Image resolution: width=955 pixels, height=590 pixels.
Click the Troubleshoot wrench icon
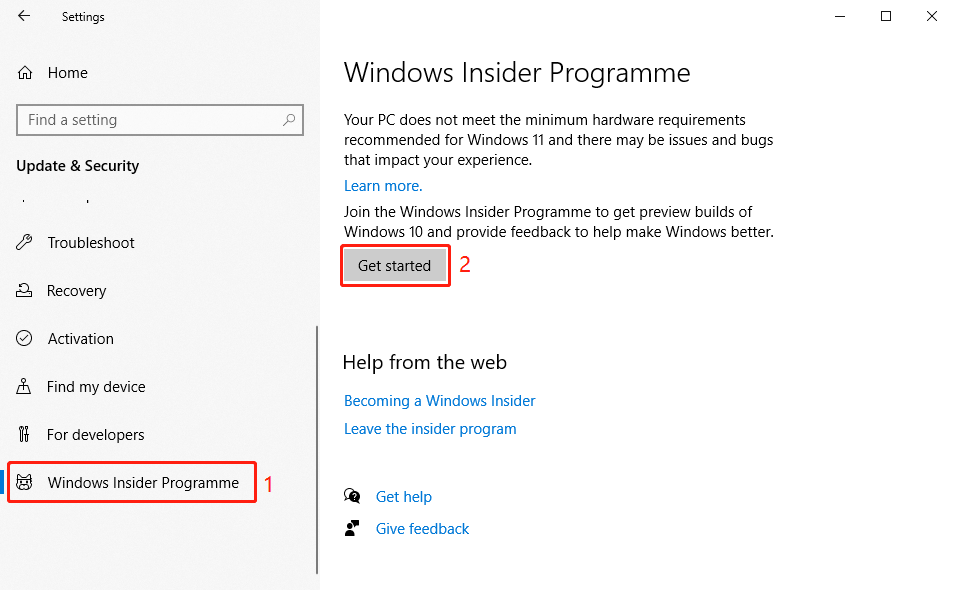tap(23, 242)
